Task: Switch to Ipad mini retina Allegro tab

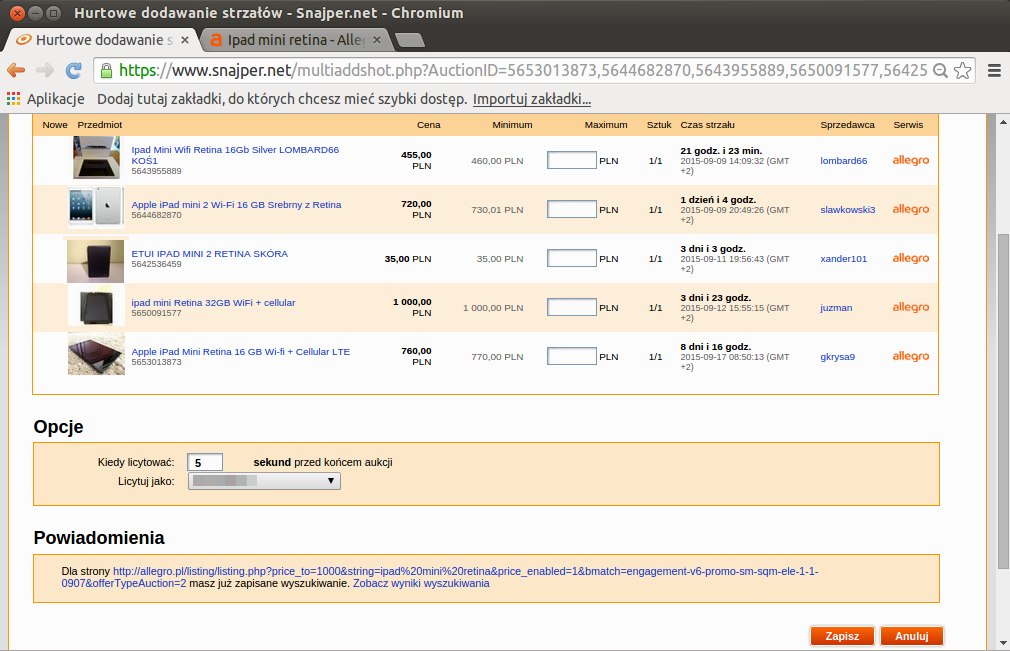Action: click(x=295, y=41)
